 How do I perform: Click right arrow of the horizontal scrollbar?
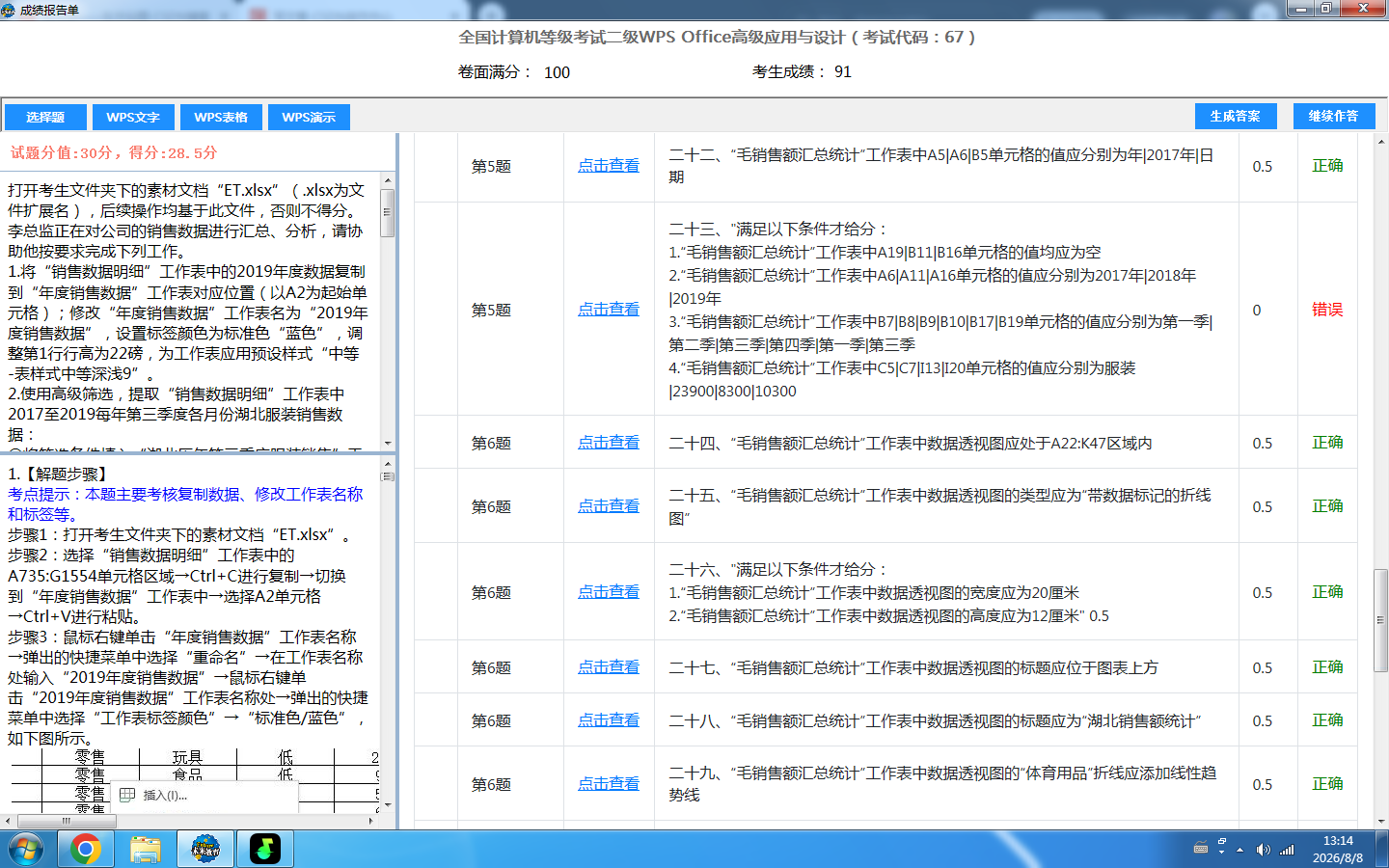(x=372, y=822)
